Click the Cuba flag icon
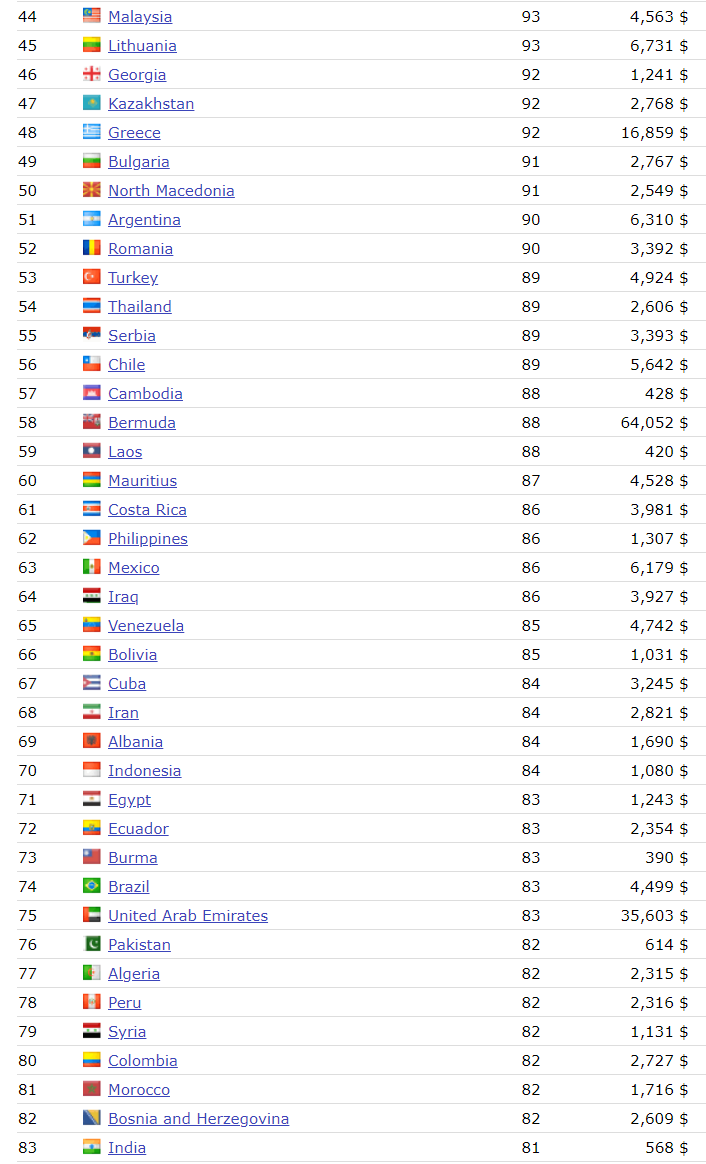This screenshot has width=706, height=1164. click(91, 683)
